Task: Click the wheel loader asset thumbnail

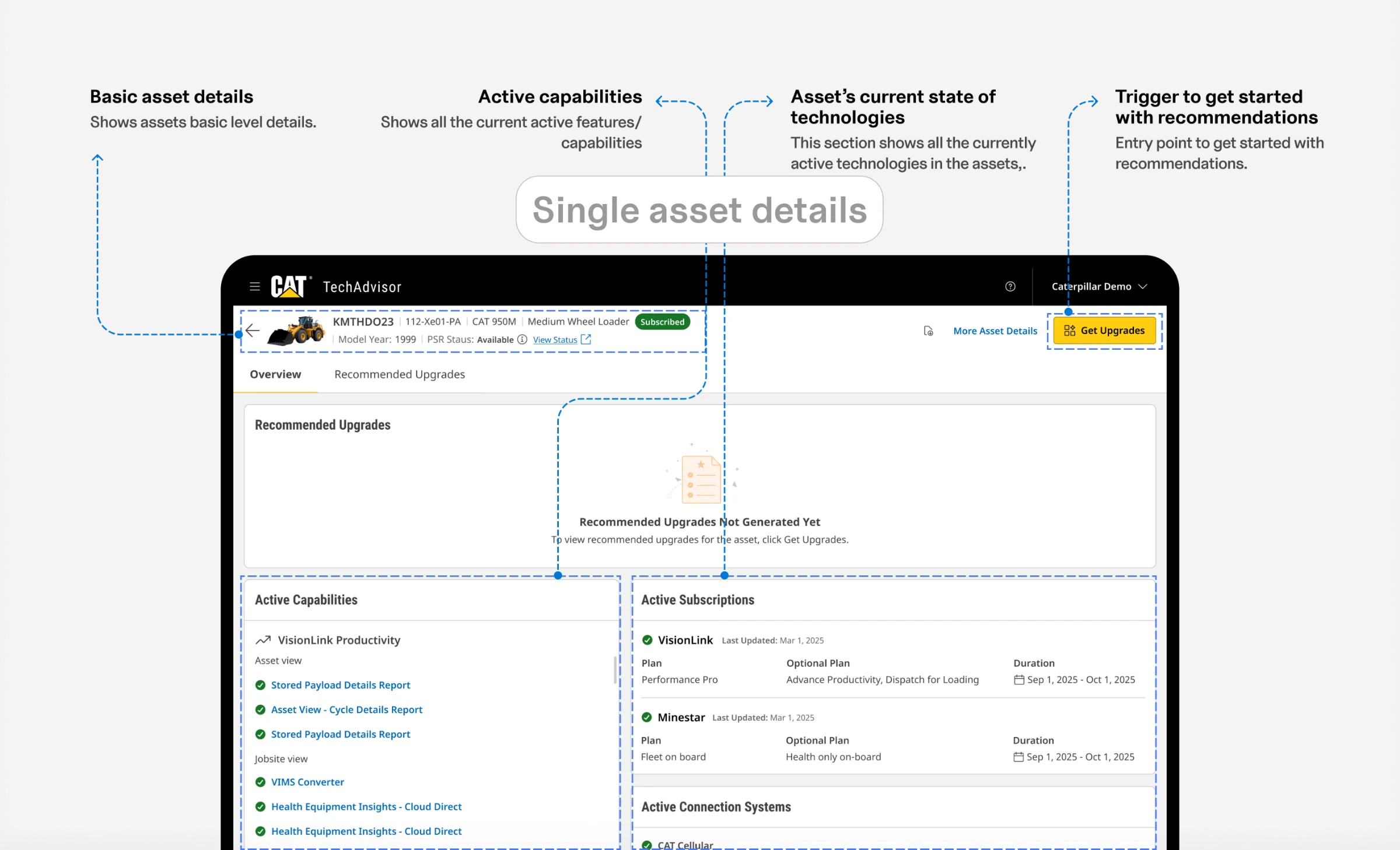Action: tap(296, 331)
